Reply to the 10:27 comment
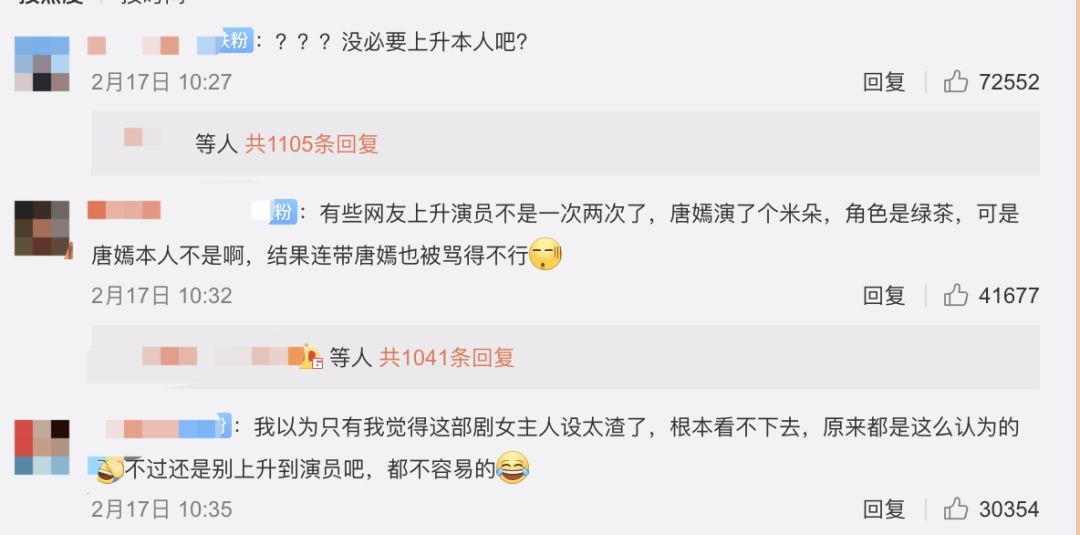 coord(884,82)
